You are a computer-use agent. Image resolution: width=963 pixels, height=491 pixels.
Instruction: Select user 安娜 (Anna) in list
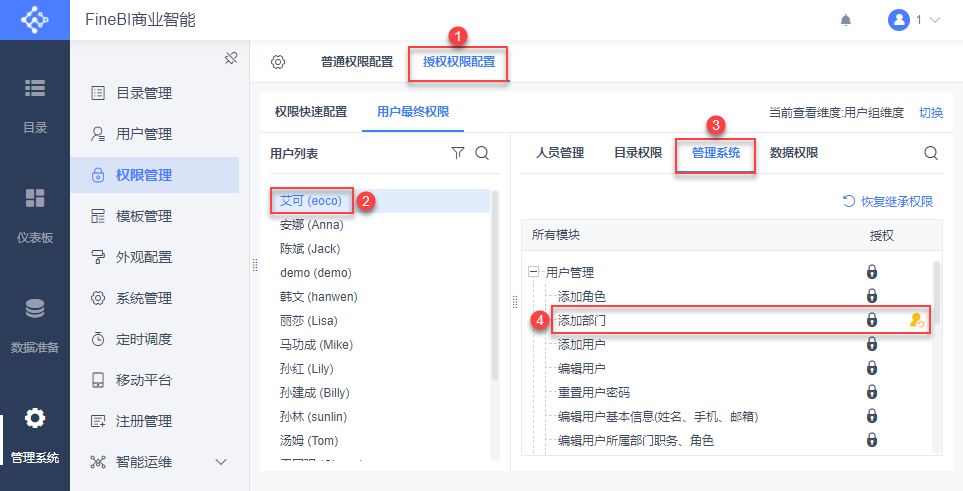pyautogui.click(x=311, y=225)
